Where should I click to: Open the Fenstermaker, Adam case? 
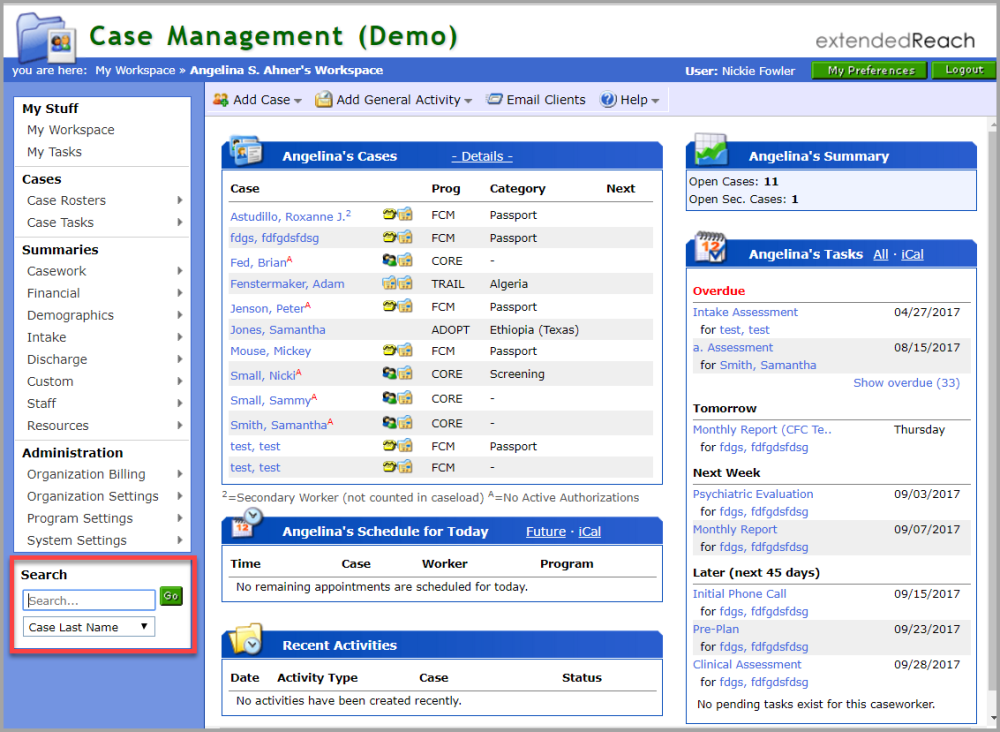coord(287,284)
